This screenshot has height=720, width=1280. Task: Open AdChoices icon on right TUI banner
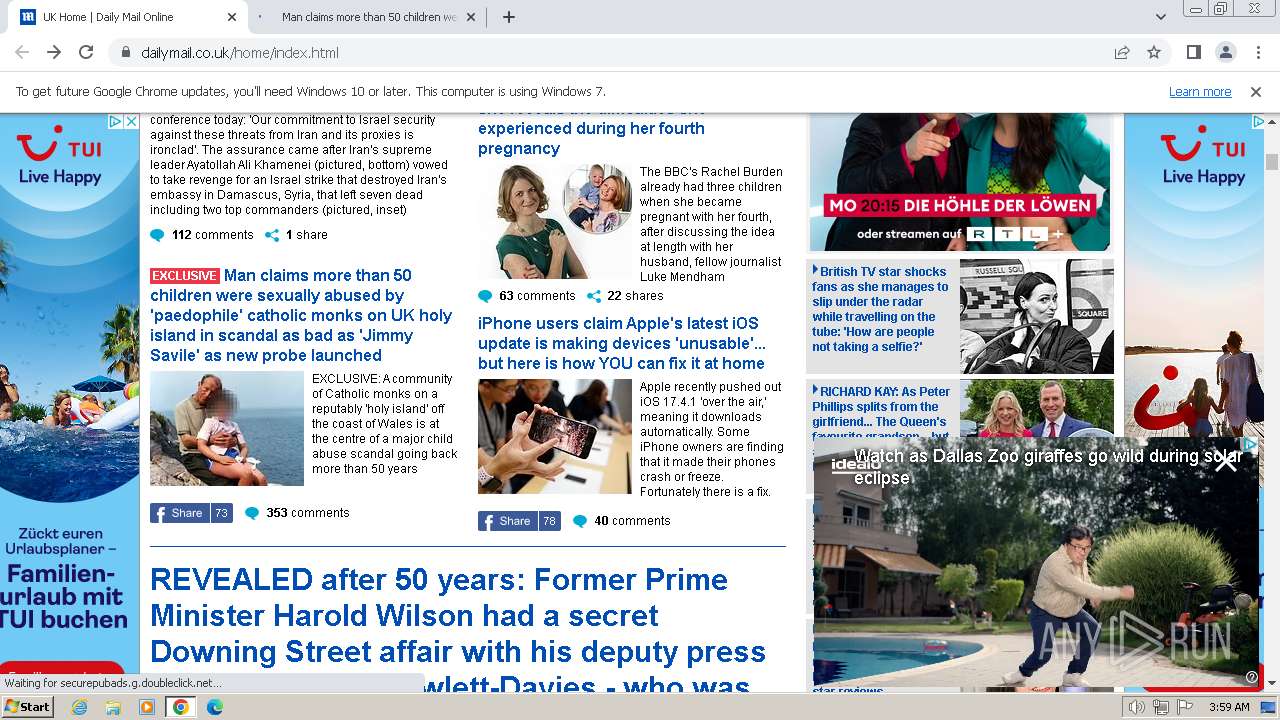[1257, 121]
